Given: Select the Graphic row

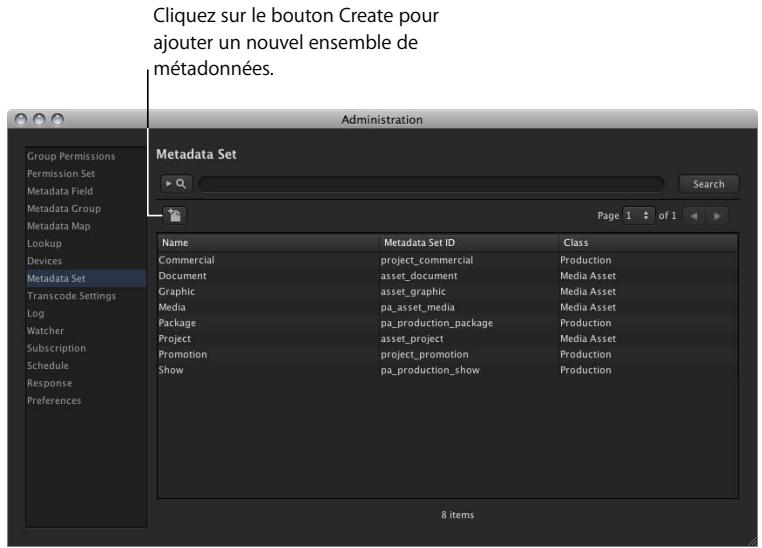Looking at the screenshot, I should (448, 291).
